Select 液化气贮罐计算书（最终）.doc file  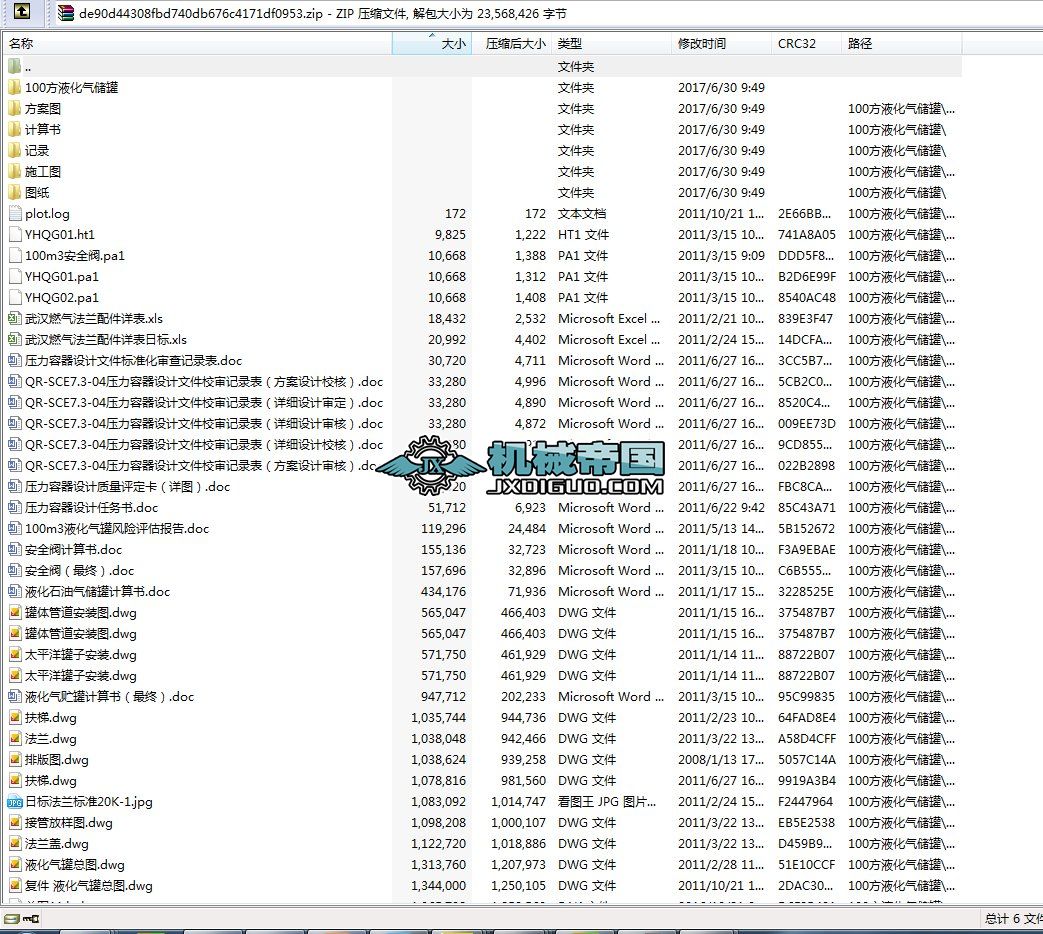(109, 697)
